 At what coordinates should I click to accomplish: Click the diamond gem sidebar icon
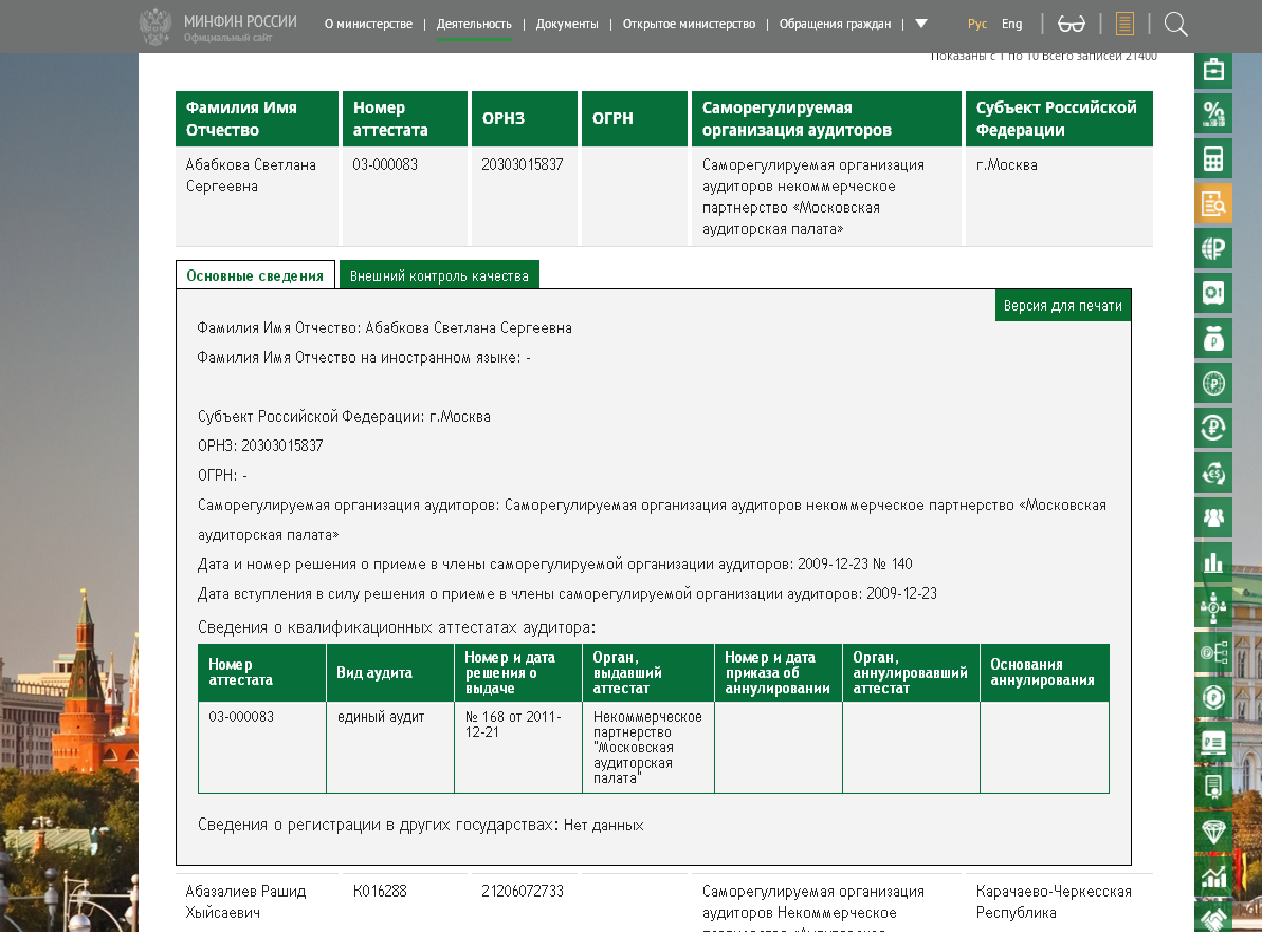(x=1213, y=832)
